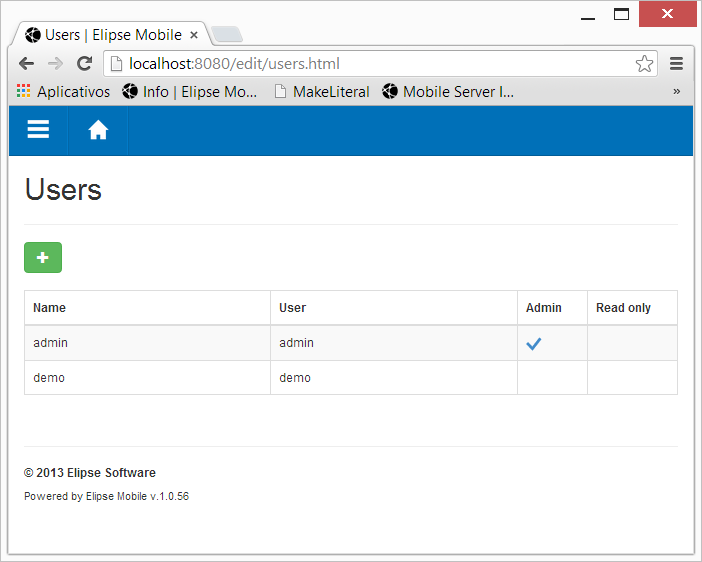Click the page icon in address bar

116,64
